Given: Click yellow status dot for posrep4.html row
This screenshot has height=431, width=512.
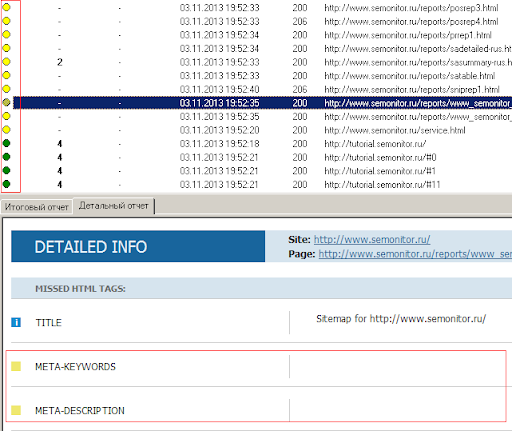Looking at the screenshot, I should pyautogui.click(x=6, y=21).
